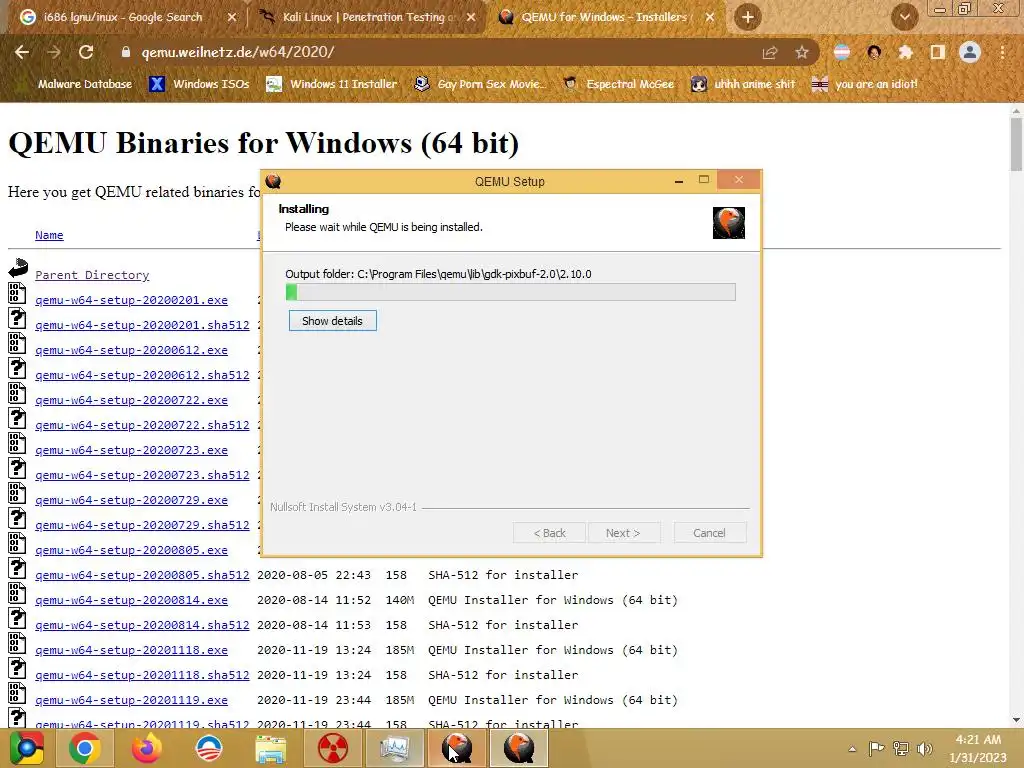Download qemu-w64-setup-20200729.exe
This screenshot has width=1024, height=768.
point(131,500)
